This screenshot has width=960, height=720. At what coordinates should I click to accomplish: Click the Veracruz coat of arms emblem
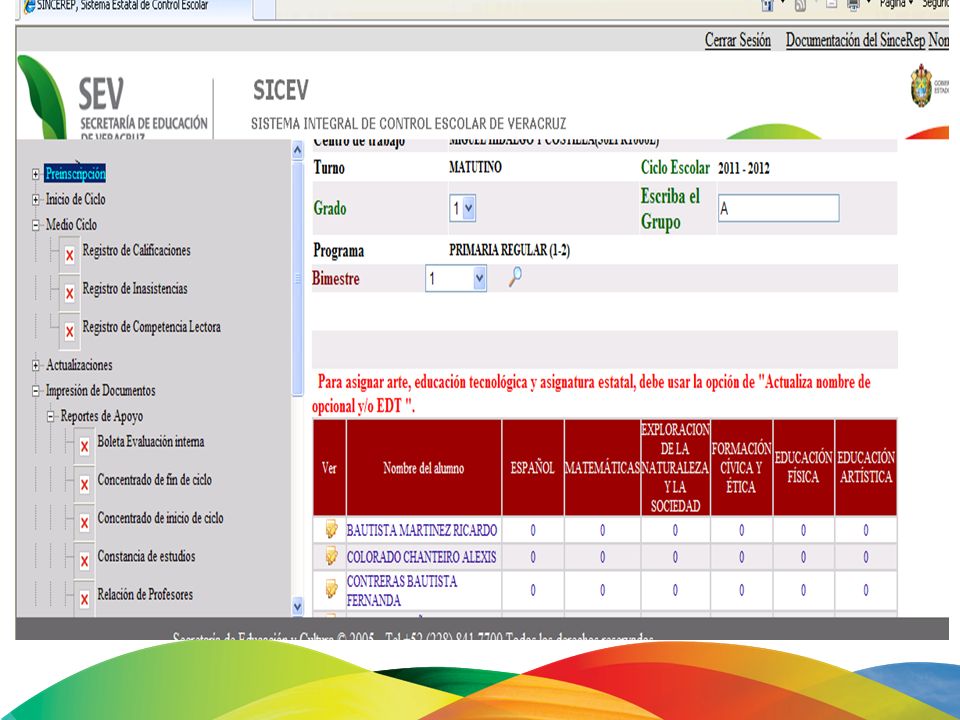pos(921,86)
